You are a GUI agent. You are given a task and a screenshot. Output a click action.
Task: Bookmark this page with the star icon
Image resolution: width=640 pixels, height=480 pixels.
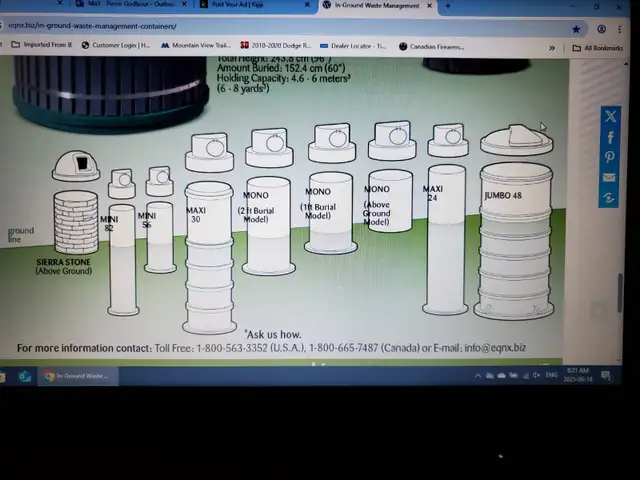(577, 28)
